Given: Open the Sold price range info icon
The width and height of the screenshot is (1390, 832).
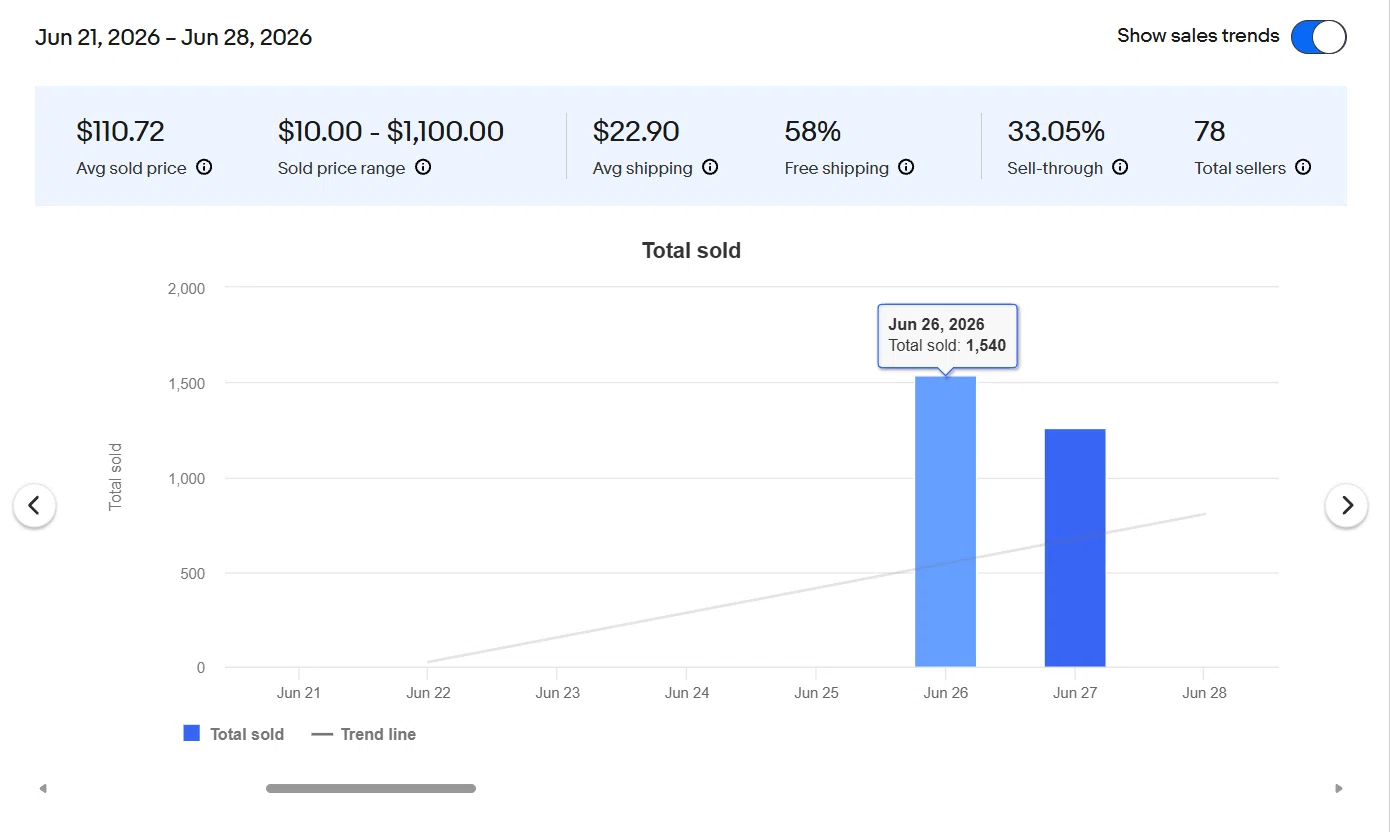Looking at the screenshot, I should pos(423,168).
